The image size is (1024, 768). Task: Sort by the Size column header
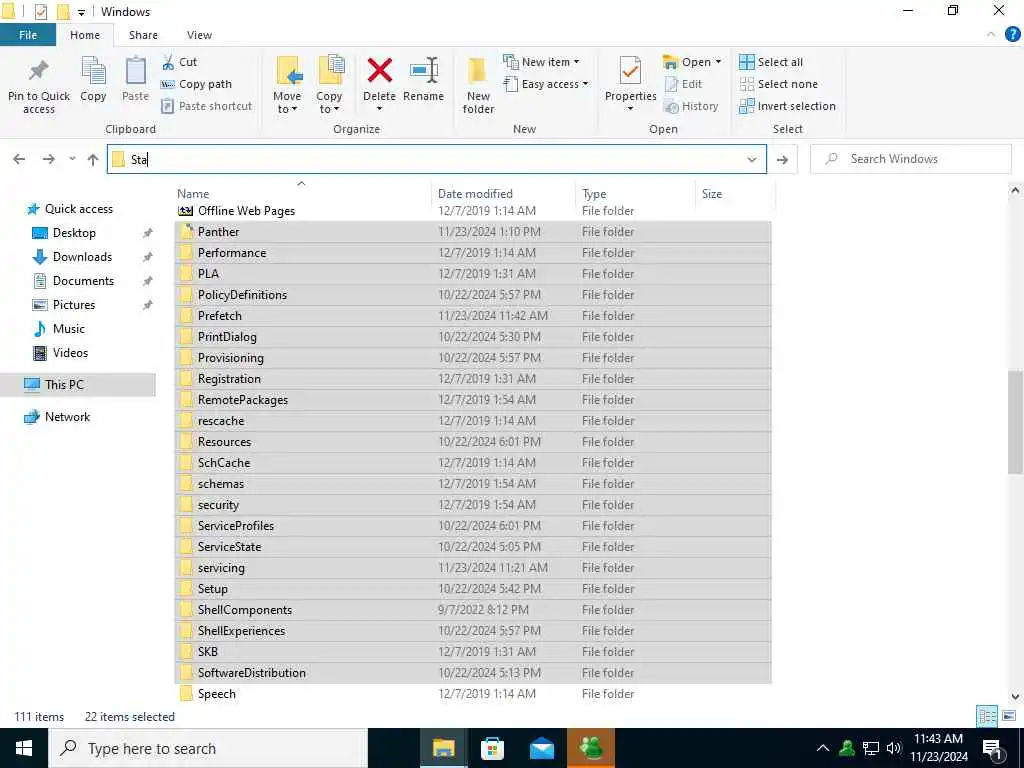click(712, 194)
